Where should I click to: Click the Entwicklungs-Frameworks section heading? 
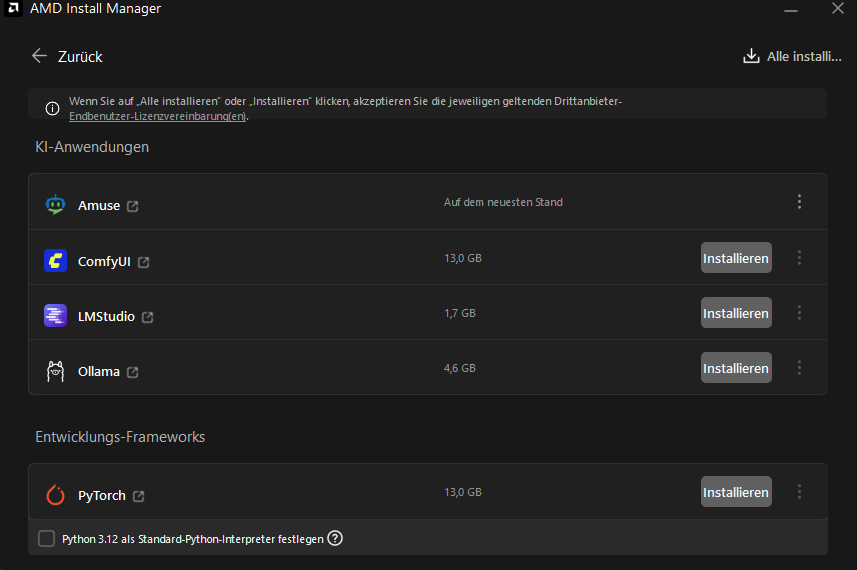click(x=120, y=437)
